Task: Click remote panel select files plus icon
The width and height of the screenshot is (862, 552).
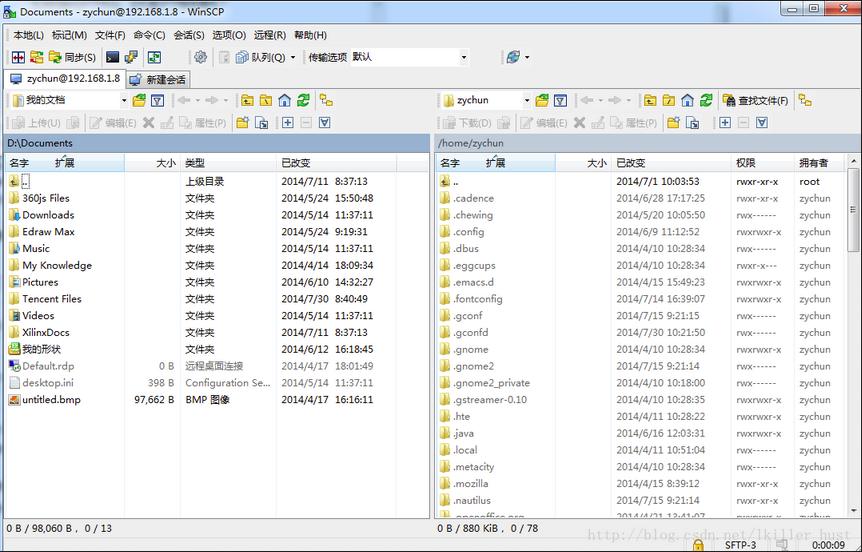Action: click(725, 122)
